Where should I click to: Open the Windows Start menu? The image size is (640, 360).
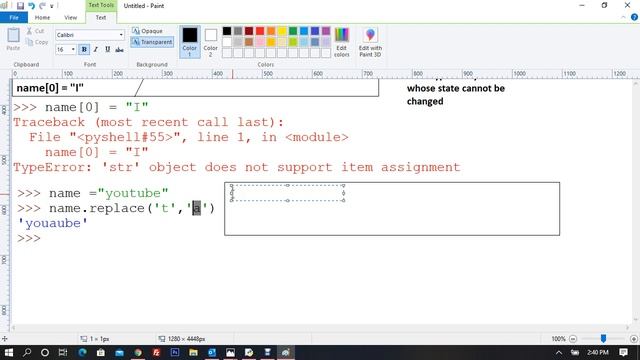pyautogui.click(x=9, y=353)
